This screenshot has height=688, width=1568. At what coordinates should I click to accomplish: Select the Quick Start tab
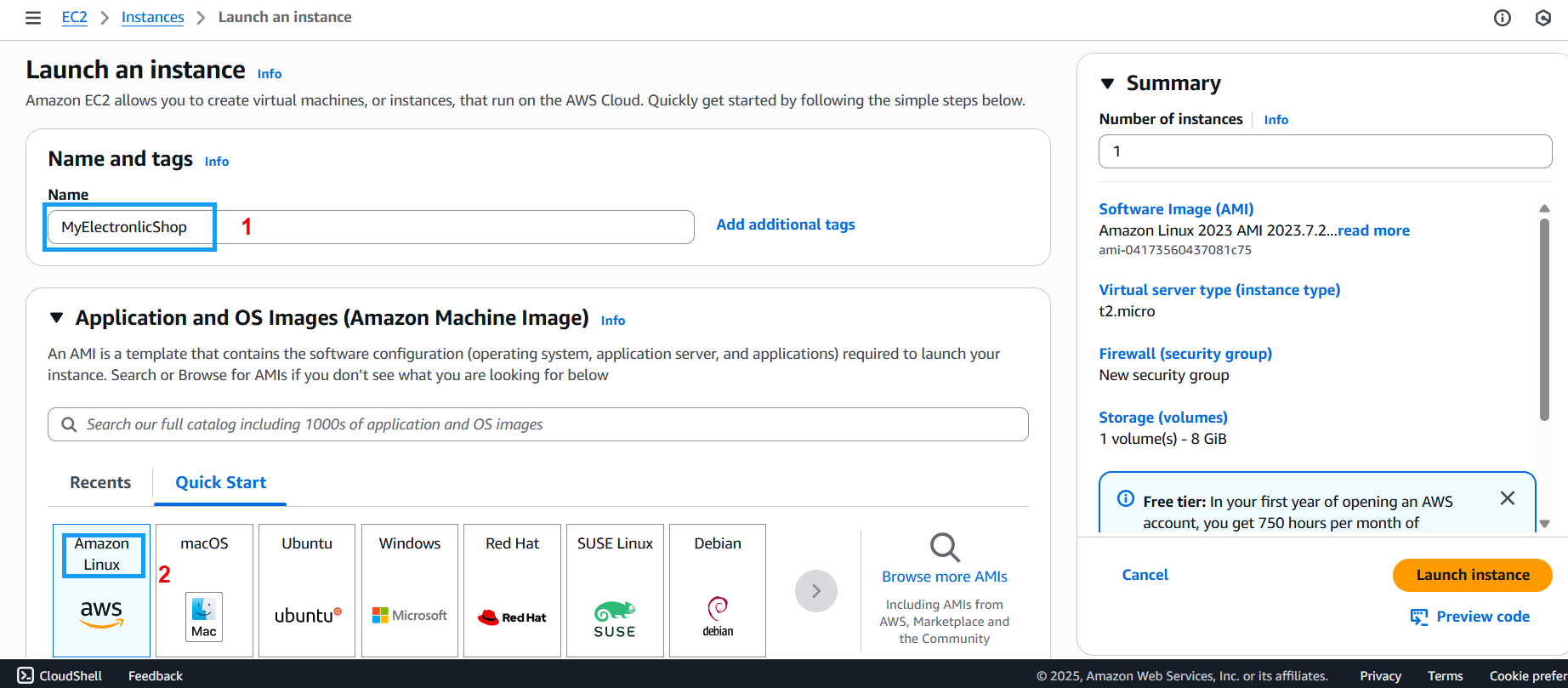tap(221, 482)
